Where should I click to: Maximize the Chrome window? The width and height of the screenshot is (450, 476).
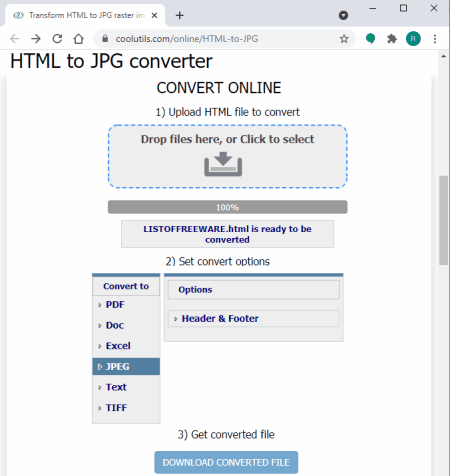[x=403, y=8]
